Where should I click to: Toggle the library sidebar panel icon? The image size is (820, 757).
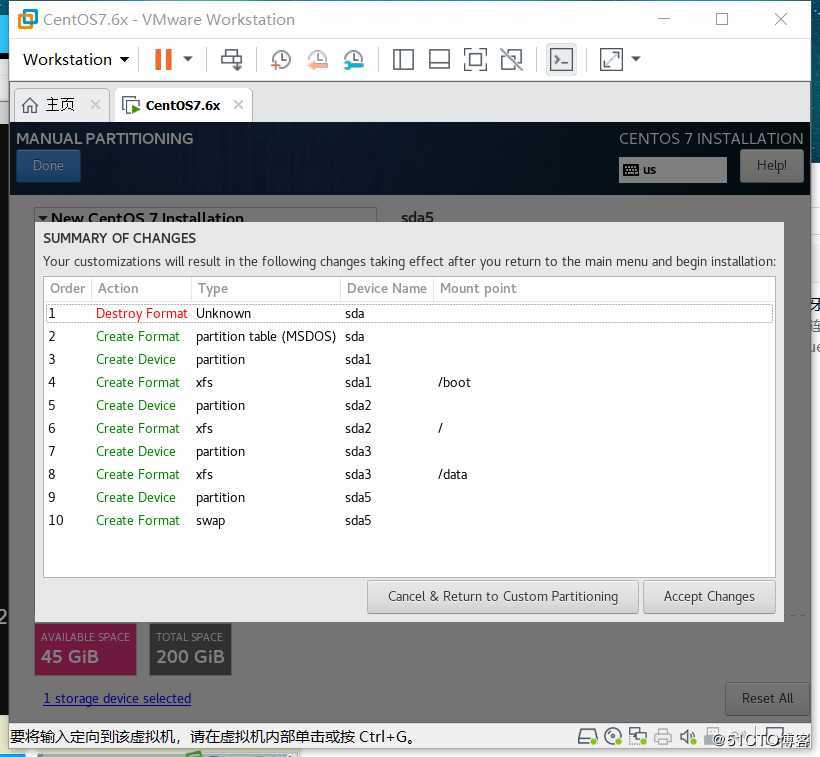pyautogui.click(x=403, y=59)
